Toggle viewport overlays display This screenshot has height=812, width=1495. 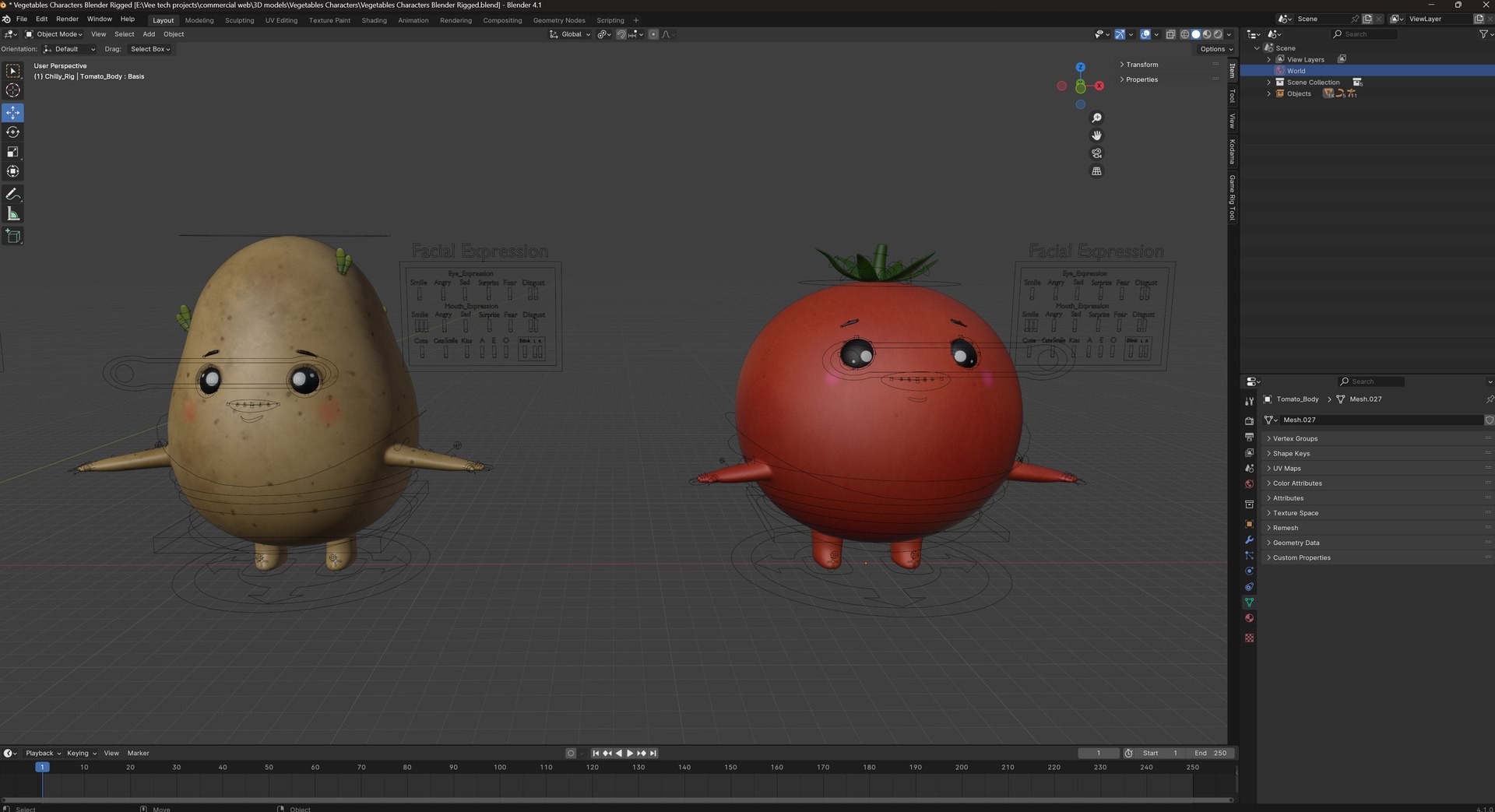pyautogui.click(x=1145, y=34)
